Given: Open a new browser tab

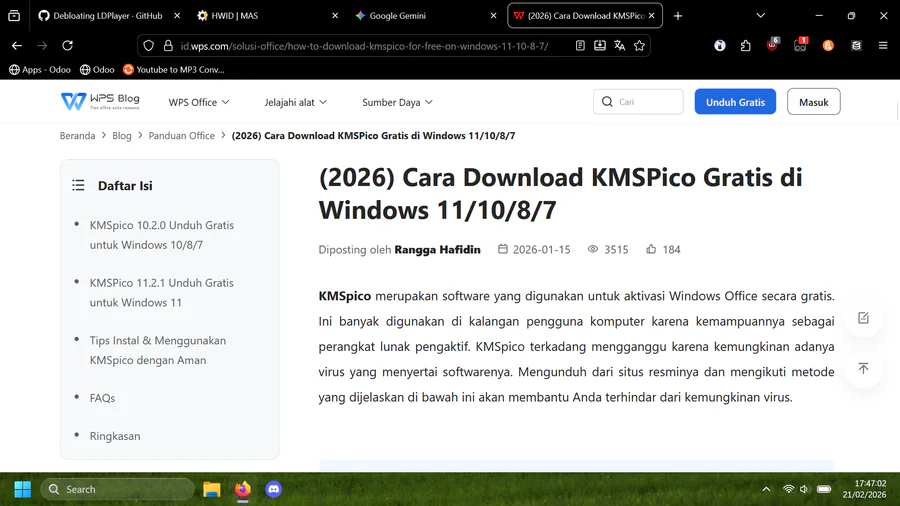Looking at the screenshot, I should (678, 15).
